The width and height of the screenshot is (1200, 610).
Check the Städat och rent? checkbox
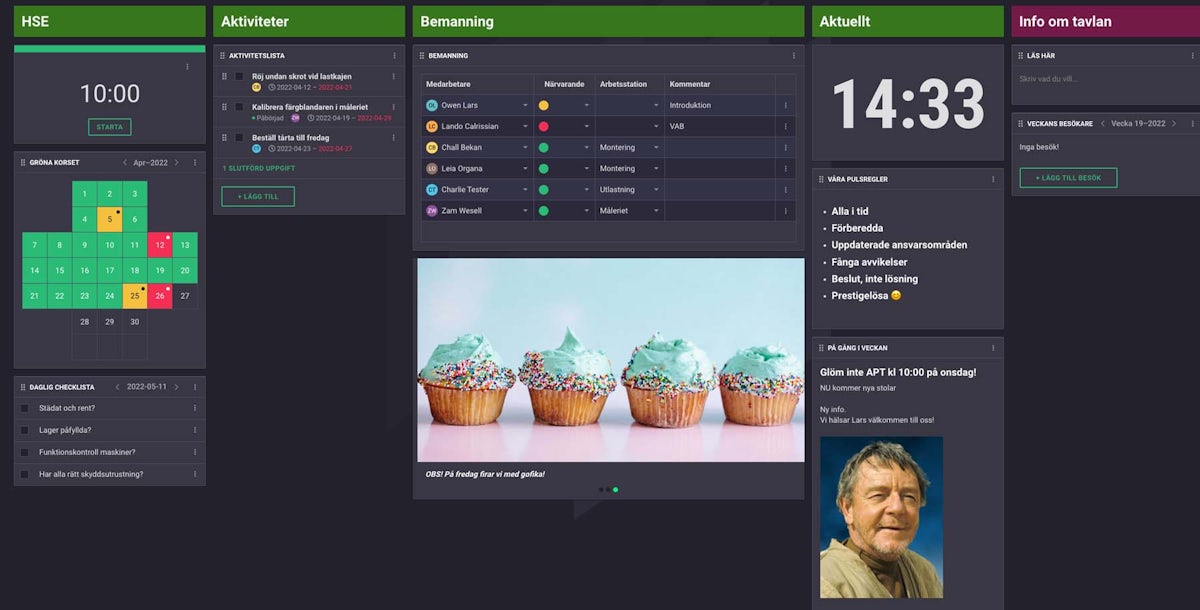coord(25,408)
